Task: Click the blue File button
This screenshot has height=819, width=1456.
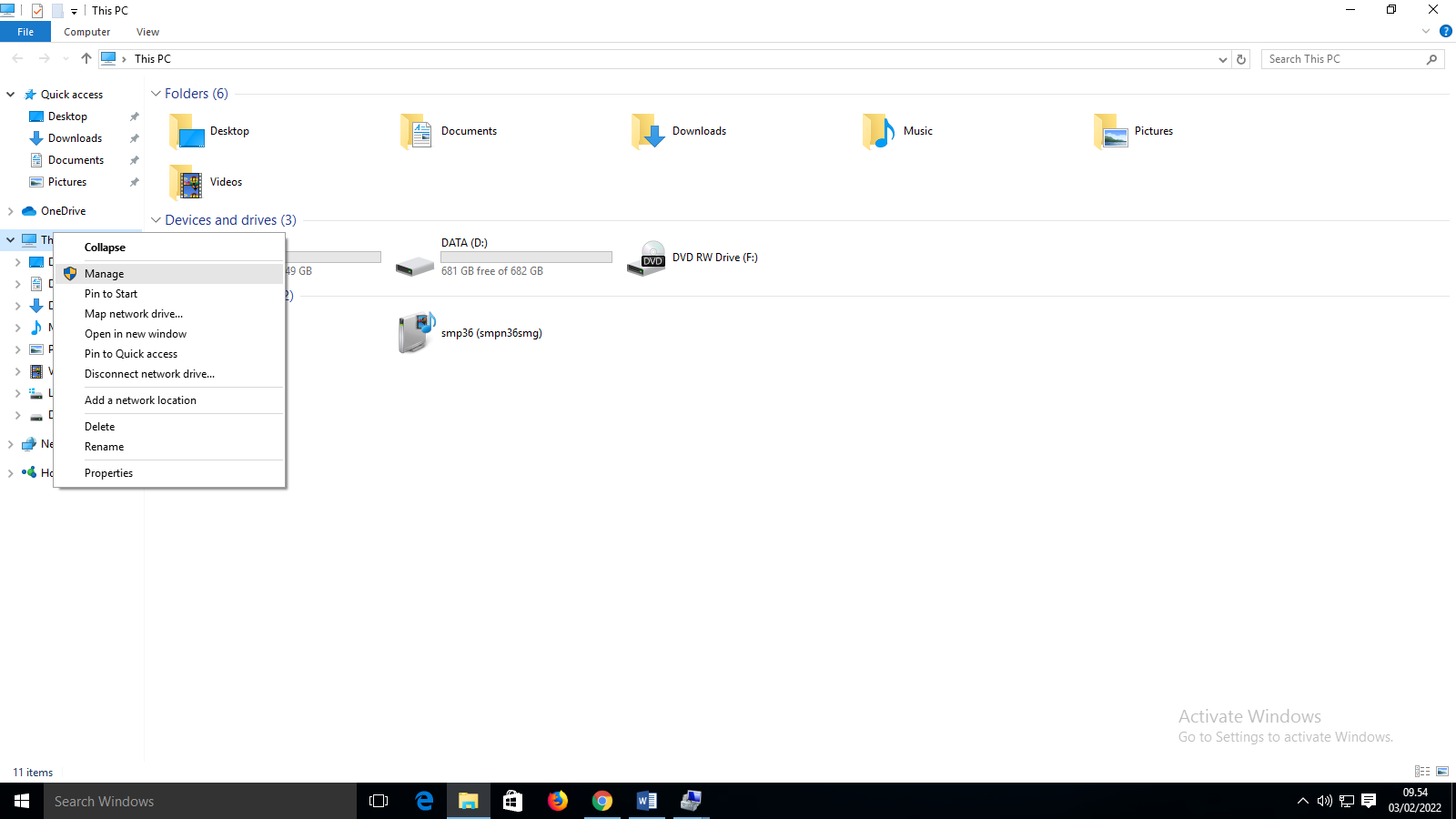Action: tap(25, 32)
